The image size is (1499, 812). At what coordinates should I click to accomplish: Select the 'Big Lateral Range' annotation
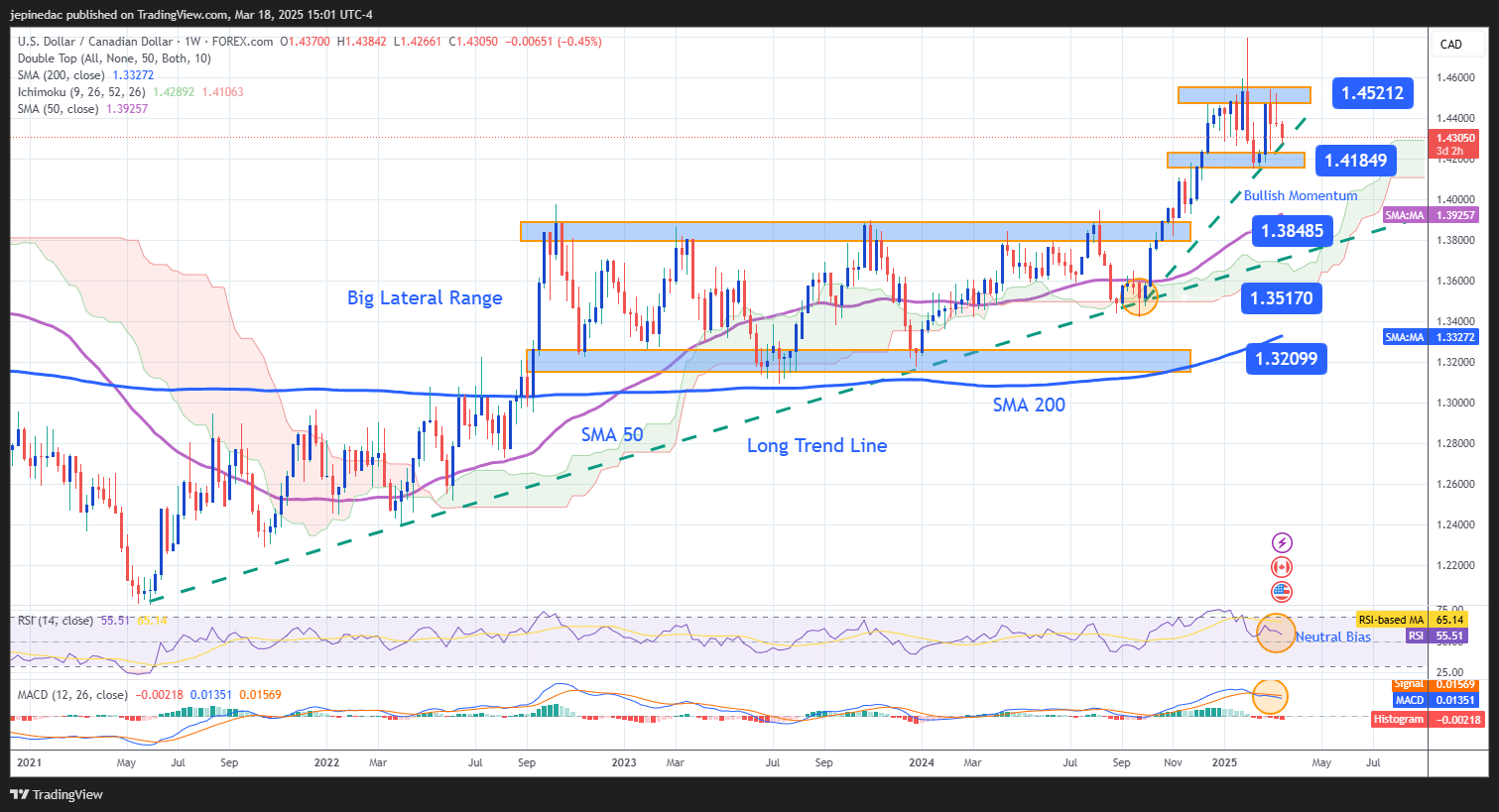(425, 297)
